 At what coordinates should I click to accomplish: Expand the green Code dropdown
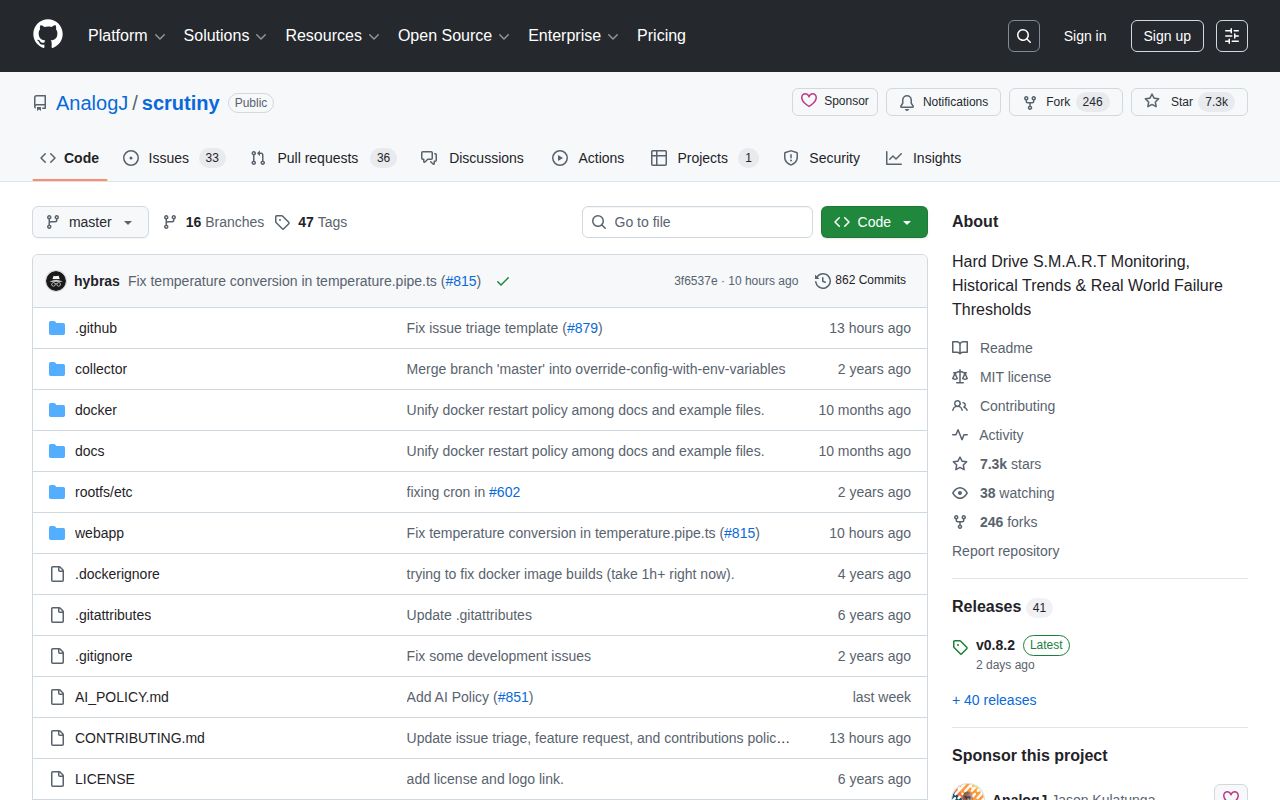[873, 222]
